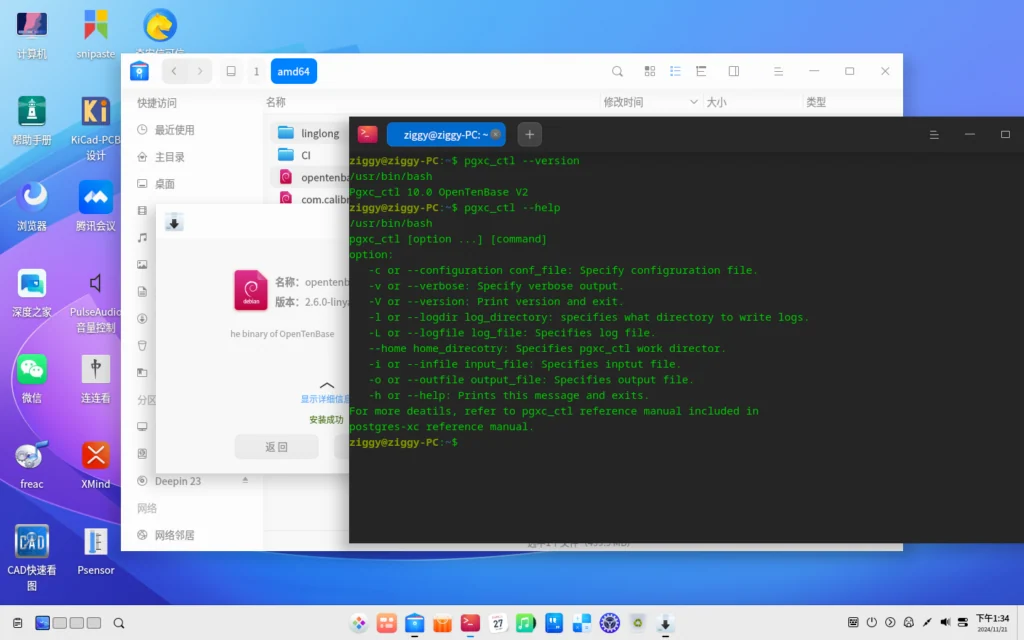Open the XMind desktop icon

tap(95, 464)
